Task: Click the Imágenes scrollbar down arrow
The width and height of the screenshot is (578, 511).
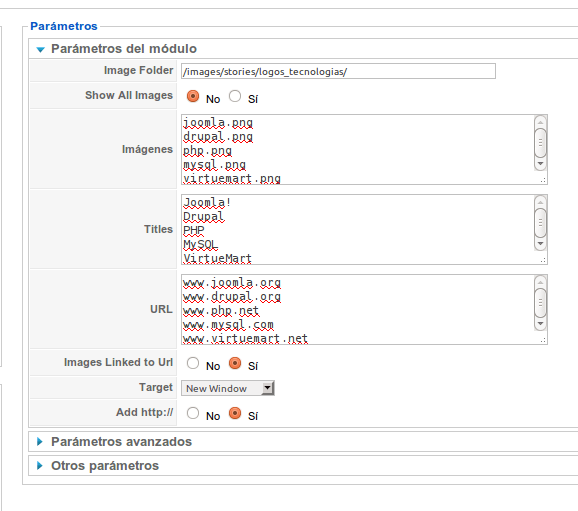Action: tap(540, 164)
